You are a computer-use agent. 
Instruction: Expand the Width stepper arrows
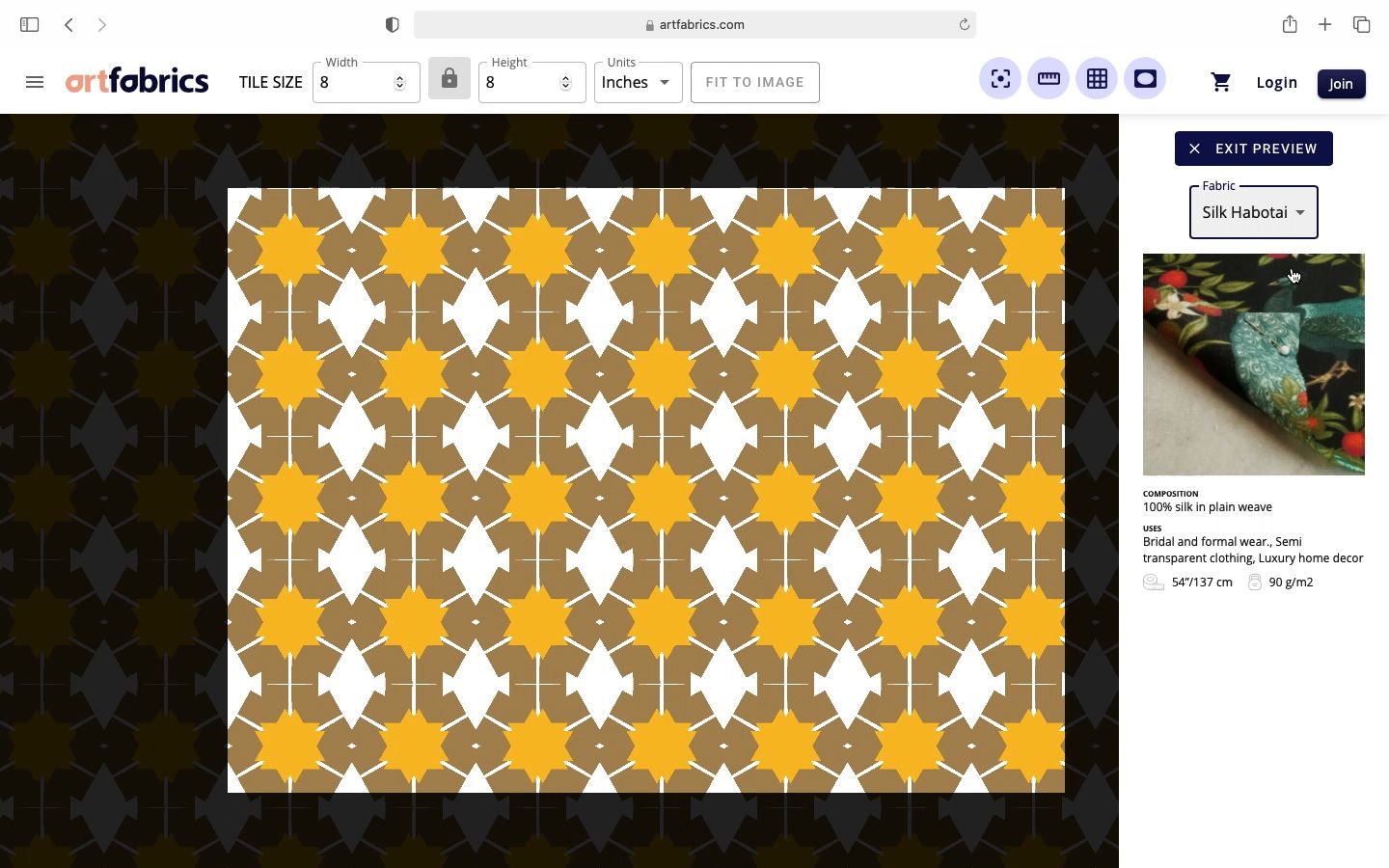(399, 82)
